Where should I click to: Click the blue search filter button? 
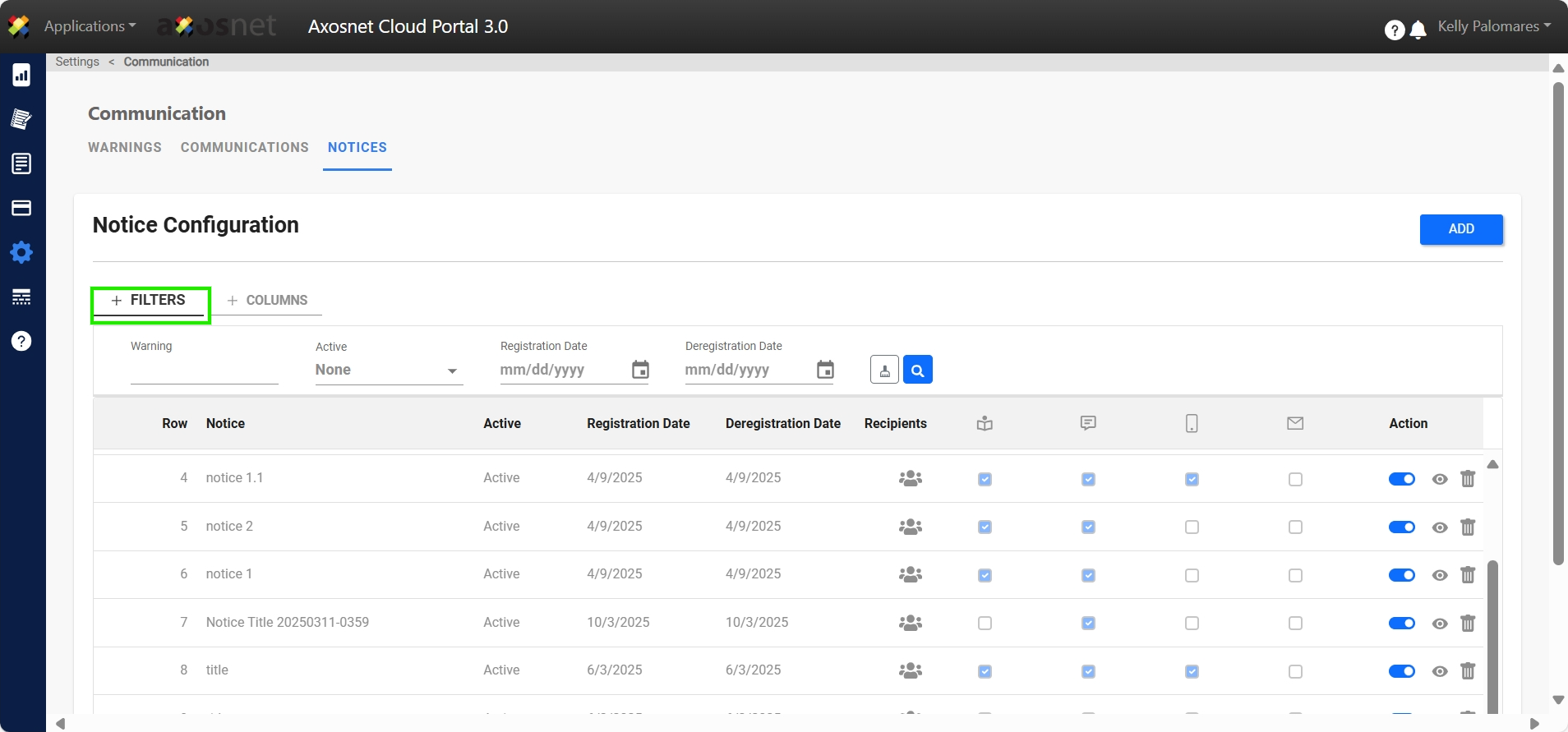[x=917, y=371]
